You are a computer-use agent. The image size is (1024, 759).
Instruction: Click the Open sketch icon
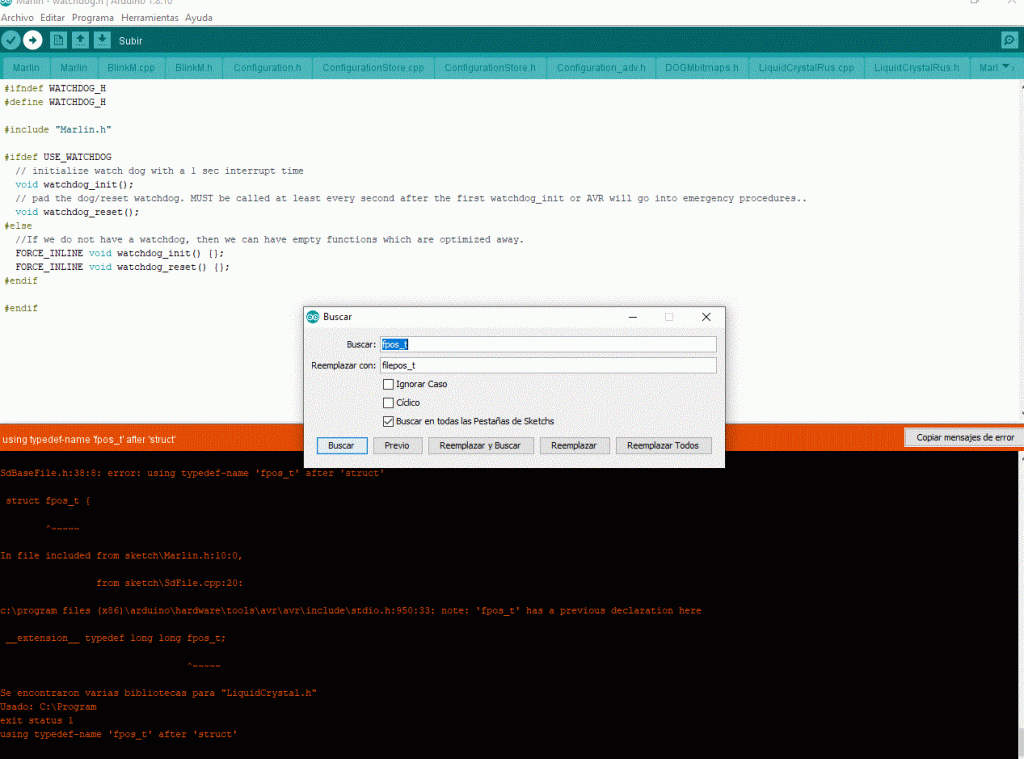[x=80, y=40]
